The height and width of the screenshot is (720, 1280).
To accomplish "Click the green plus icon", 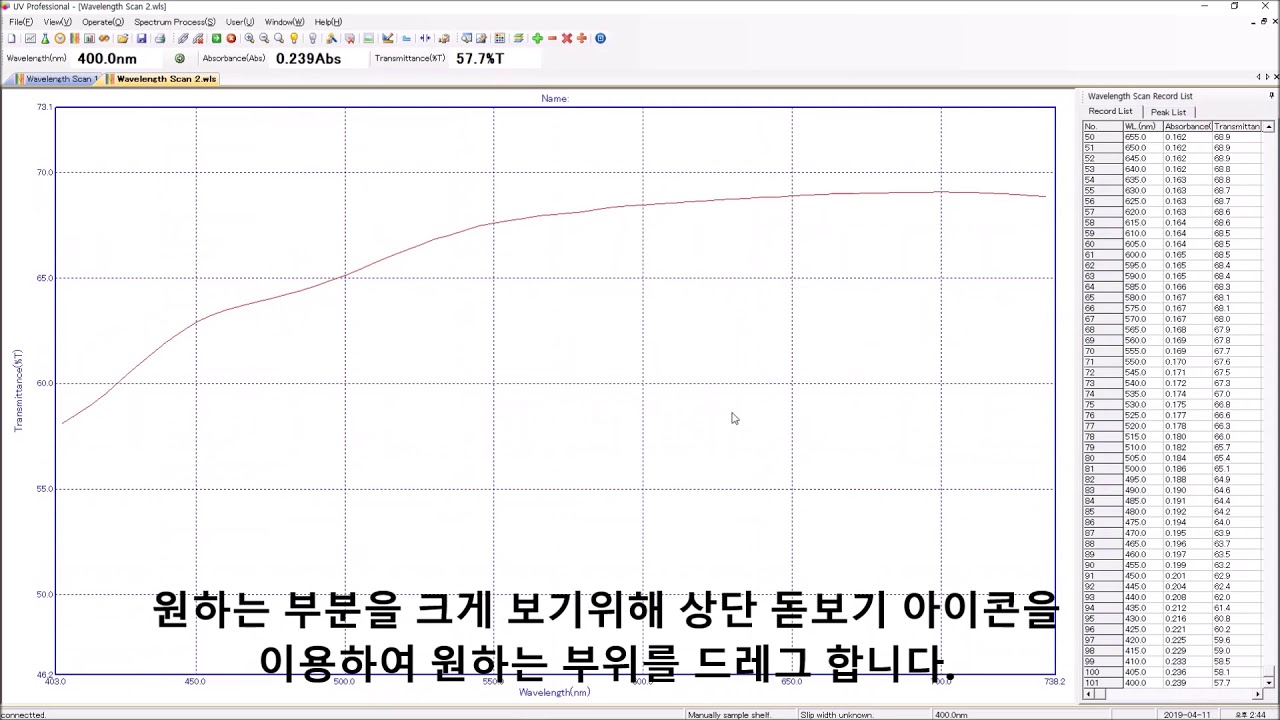I will (537, 38).
